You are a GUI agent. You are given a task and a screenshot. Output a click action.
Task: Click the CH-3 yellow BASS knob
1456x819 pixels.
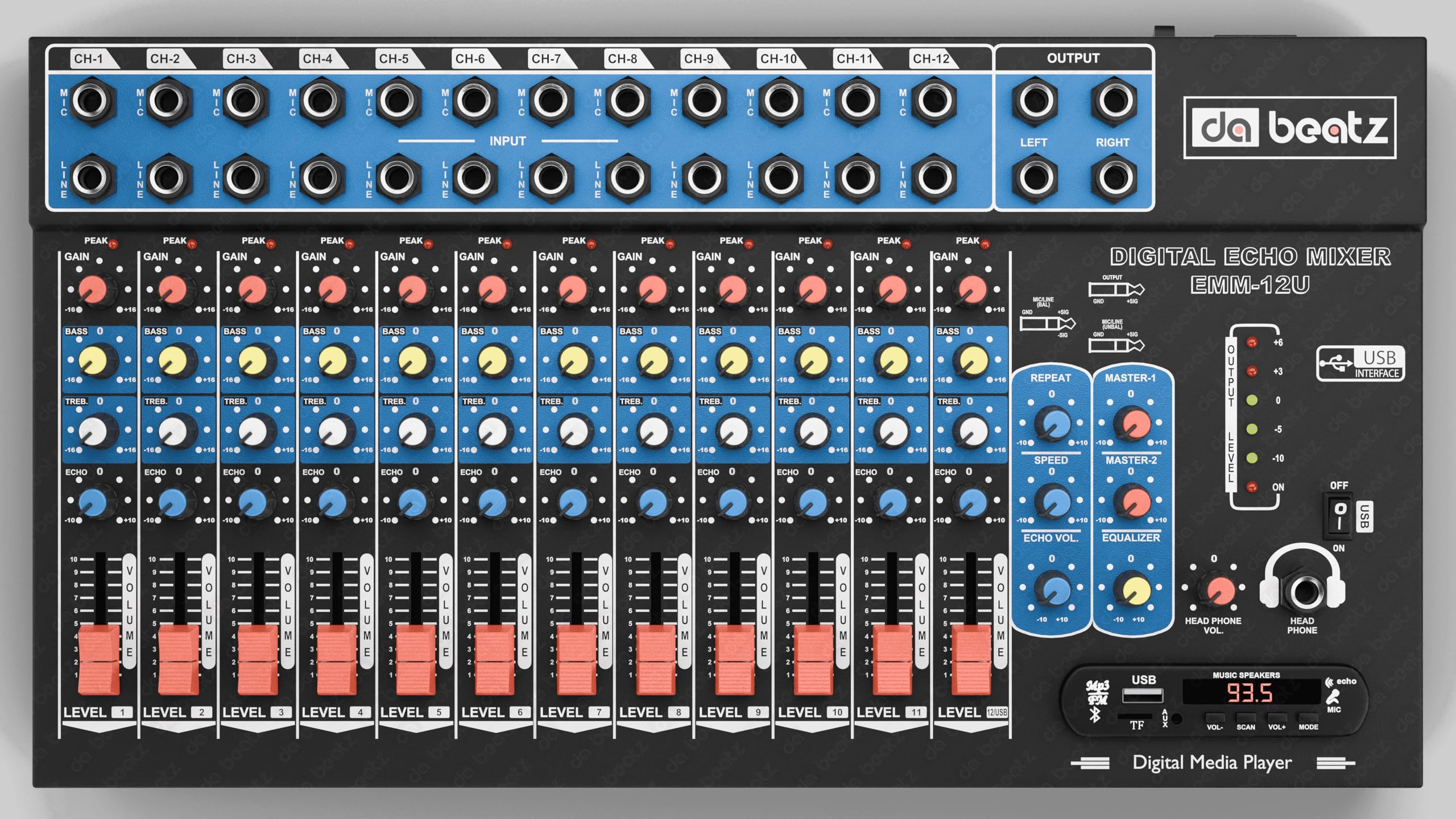click(x=252, y=359)
